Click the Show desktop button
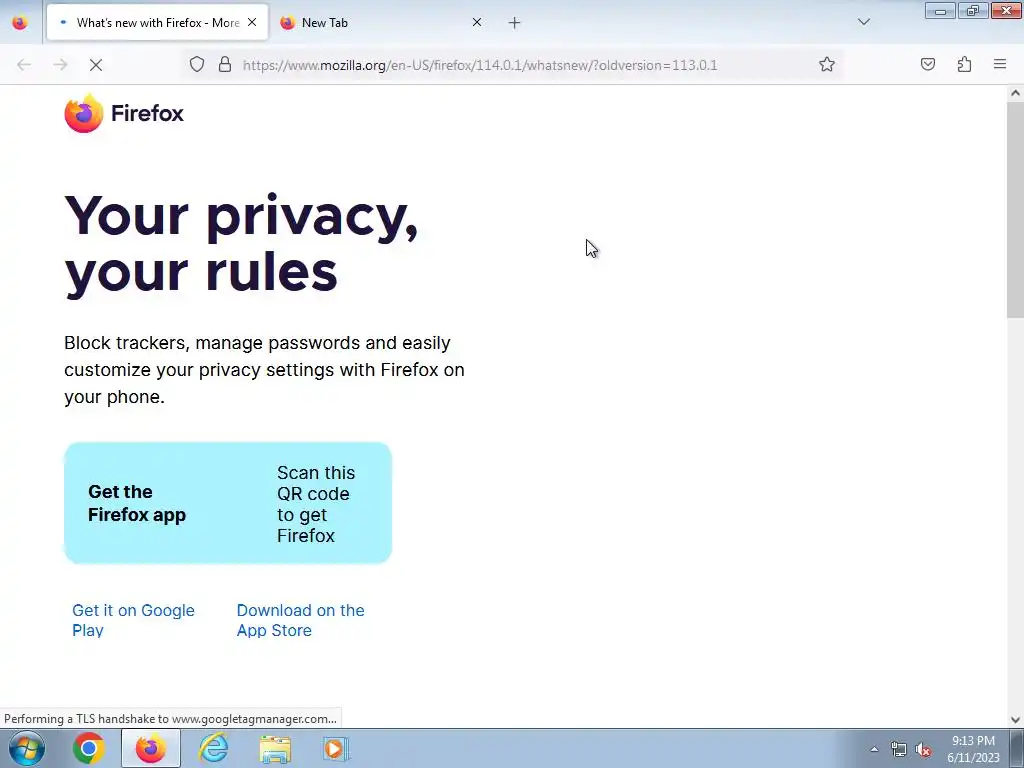 (1017, 748)
